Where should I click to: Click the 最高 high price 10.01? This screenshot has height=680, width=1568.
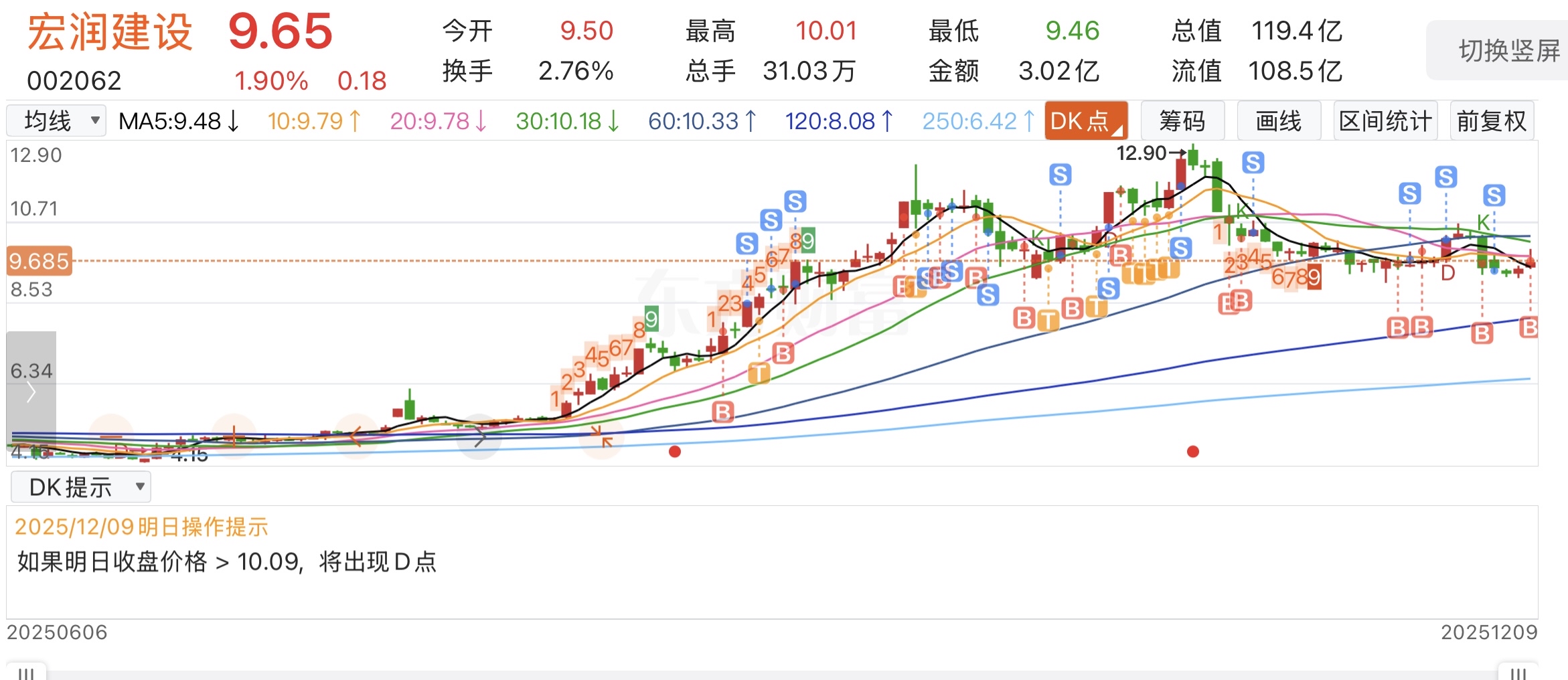point(826,31)
